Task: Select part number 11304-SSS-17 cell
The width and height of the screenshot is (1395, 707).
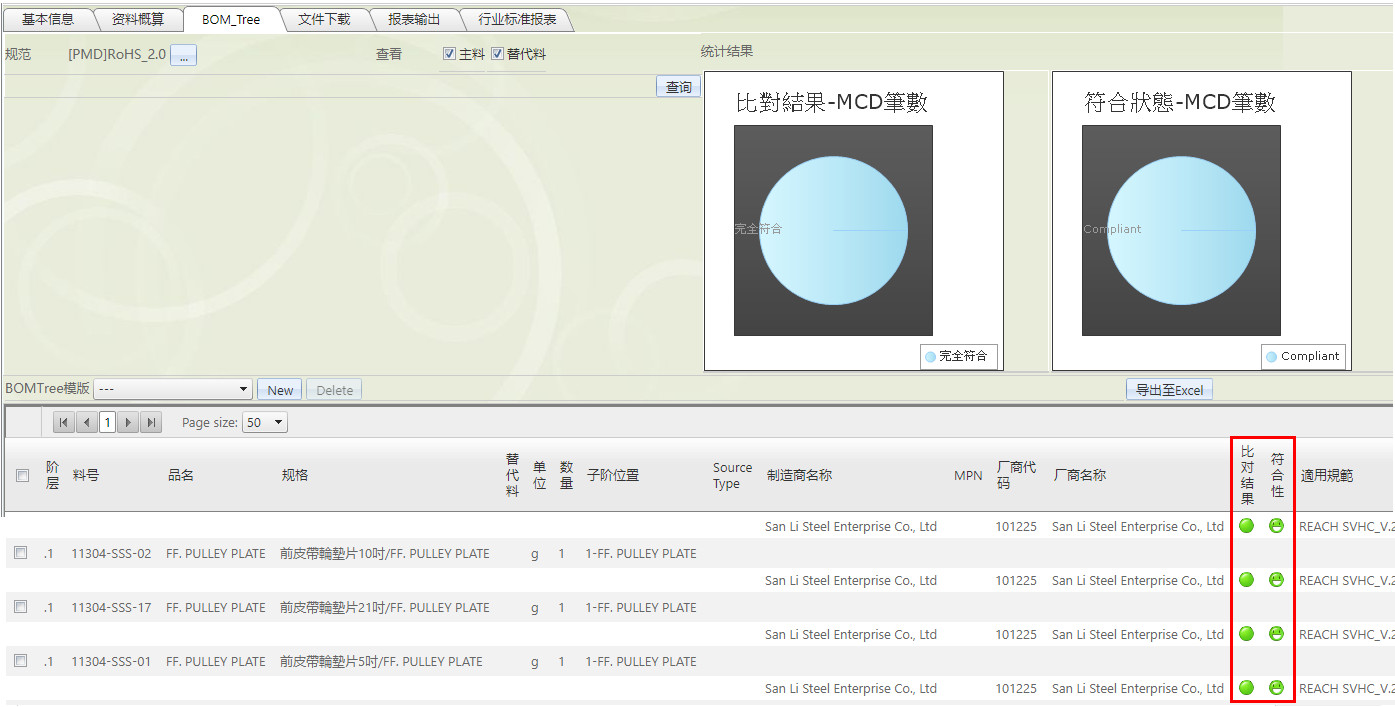Action: (x=111, y=607)
